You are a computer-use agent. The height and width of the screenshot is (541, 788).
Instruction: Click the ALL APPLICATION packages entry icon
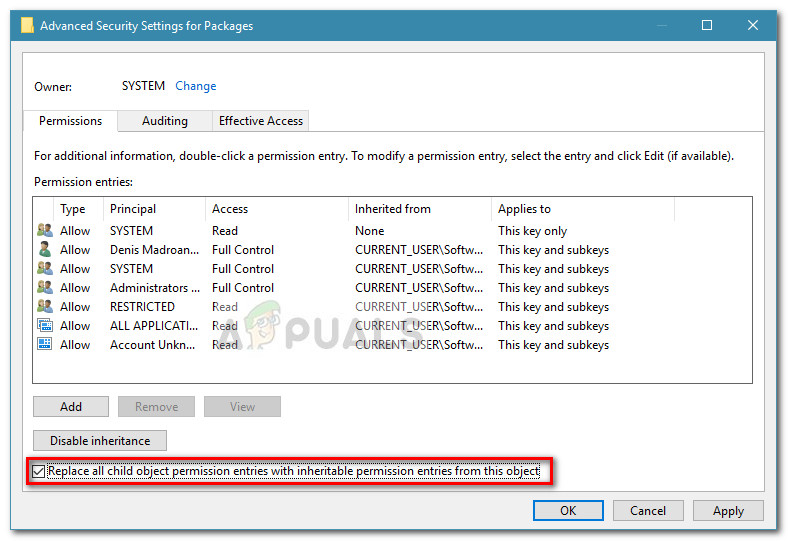point(44,326)
